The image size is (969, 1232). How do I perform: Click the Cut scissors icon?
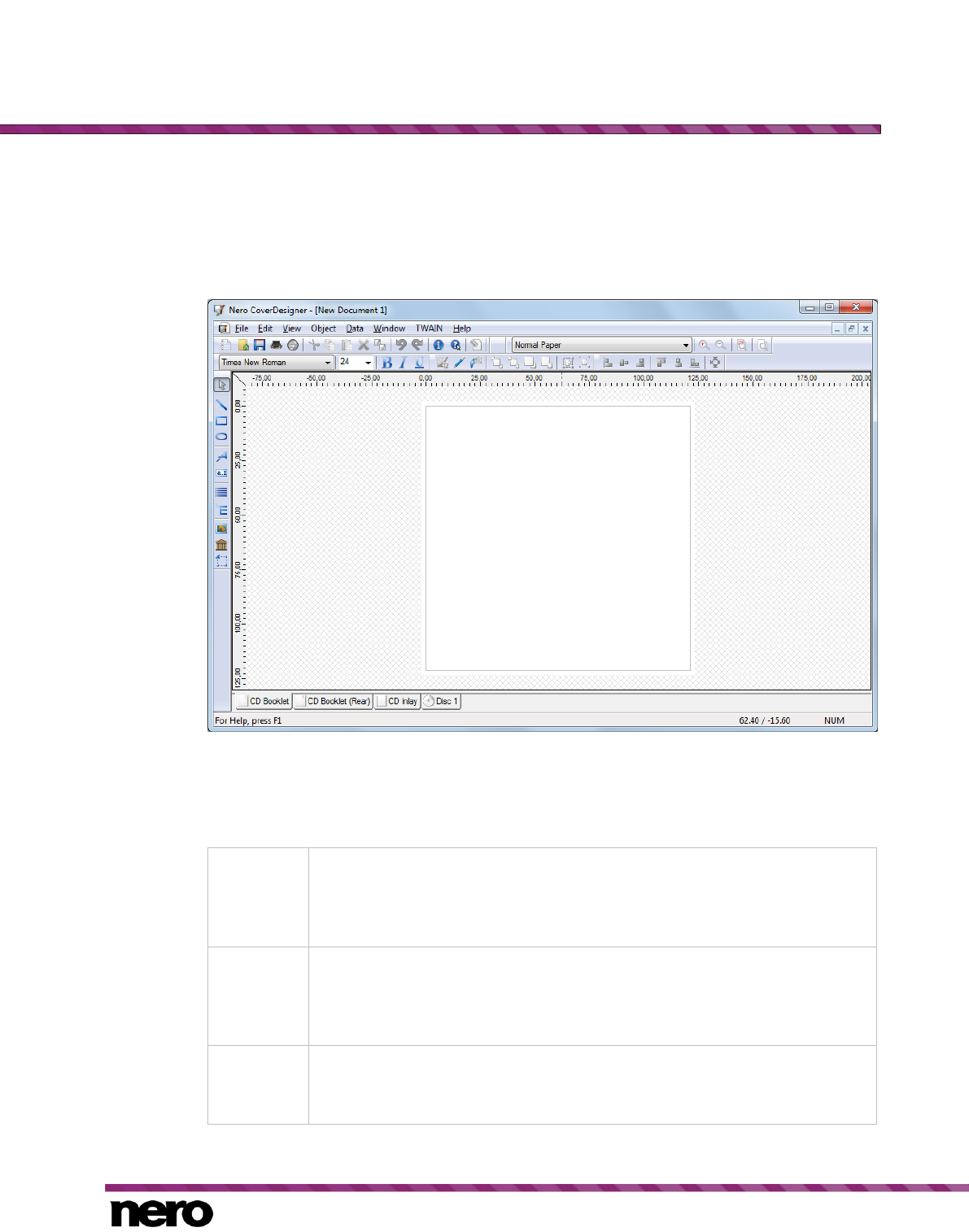314,345
